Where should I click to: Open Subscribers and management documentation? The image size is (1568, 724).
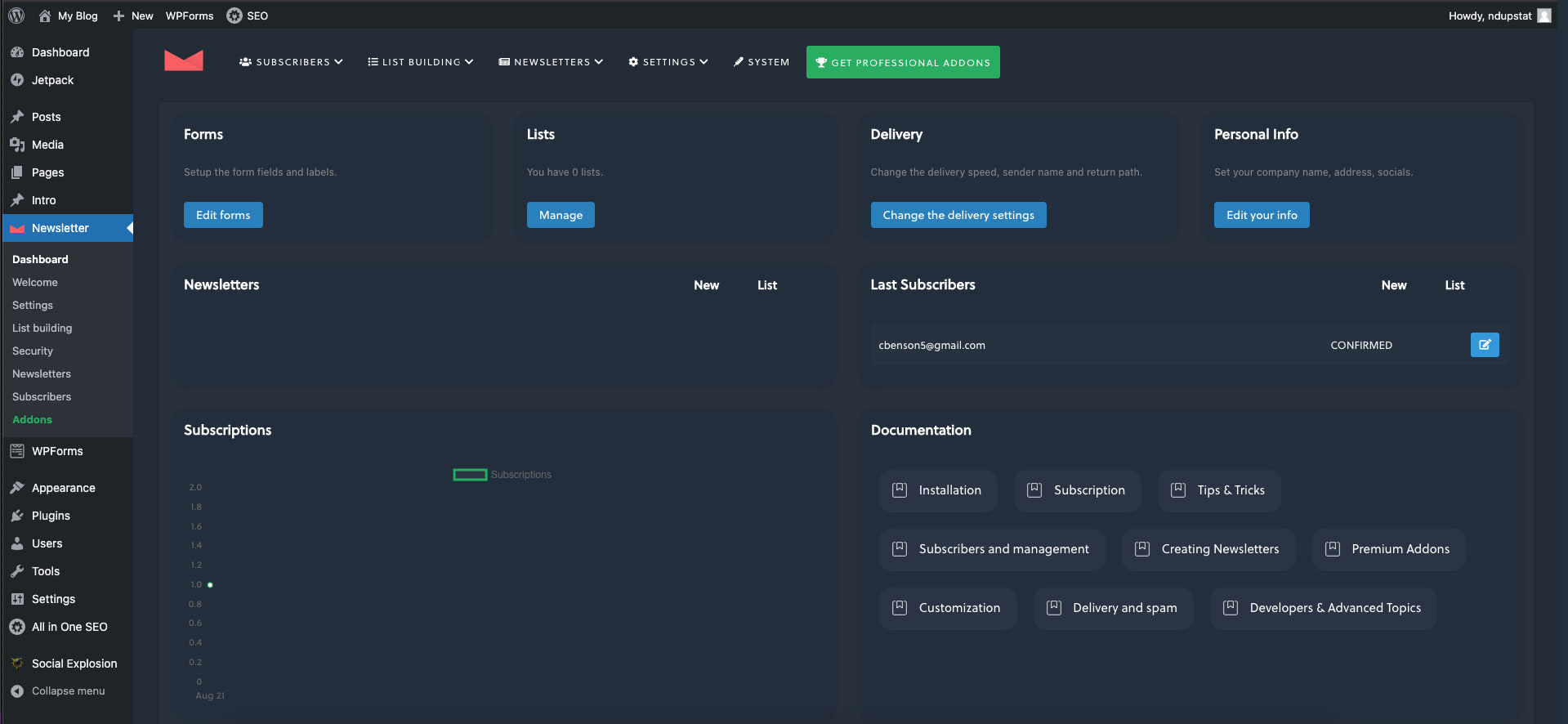point(992,549)
